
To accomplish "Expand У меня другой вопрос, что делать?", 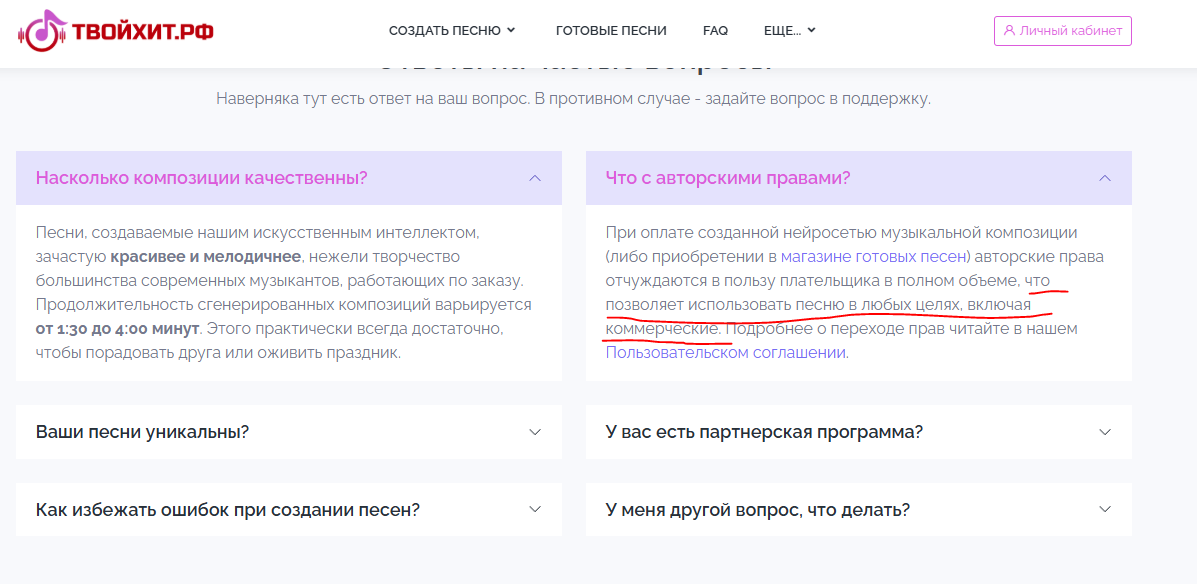I will [757, 510].
